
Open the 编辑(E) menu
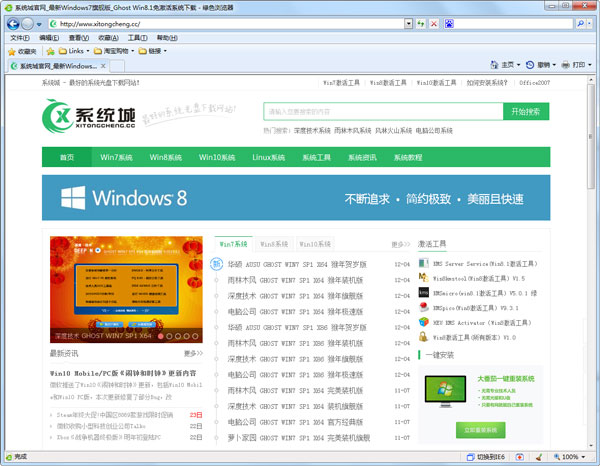[49, 38]
